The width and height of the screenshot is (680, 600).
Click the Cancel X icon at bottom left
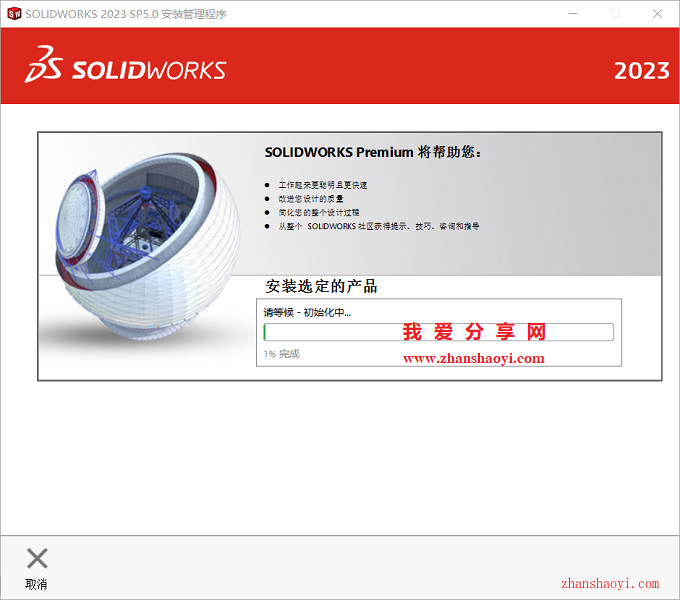[x=37, y=558]
